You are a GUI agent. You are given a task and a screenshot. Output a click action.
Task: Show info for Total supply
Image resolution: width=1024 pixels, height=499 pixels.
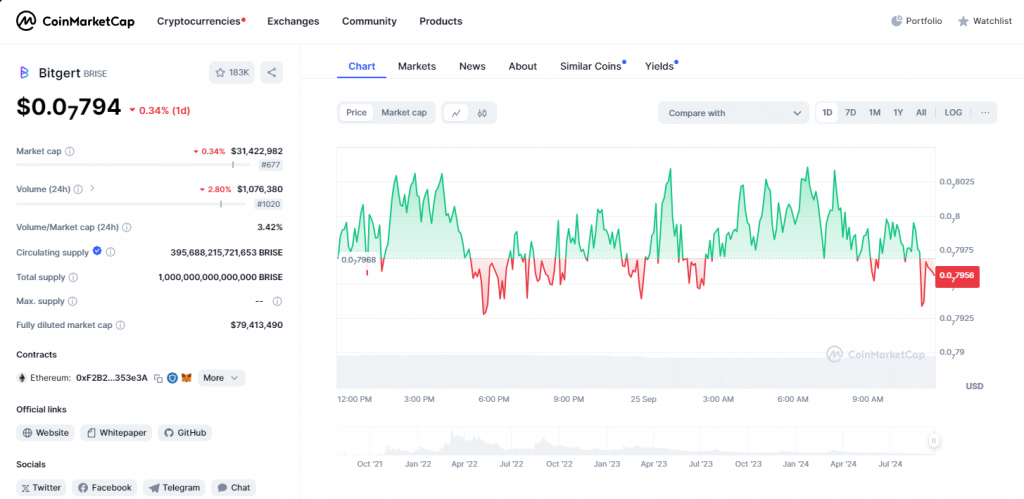tap(73, 277)
